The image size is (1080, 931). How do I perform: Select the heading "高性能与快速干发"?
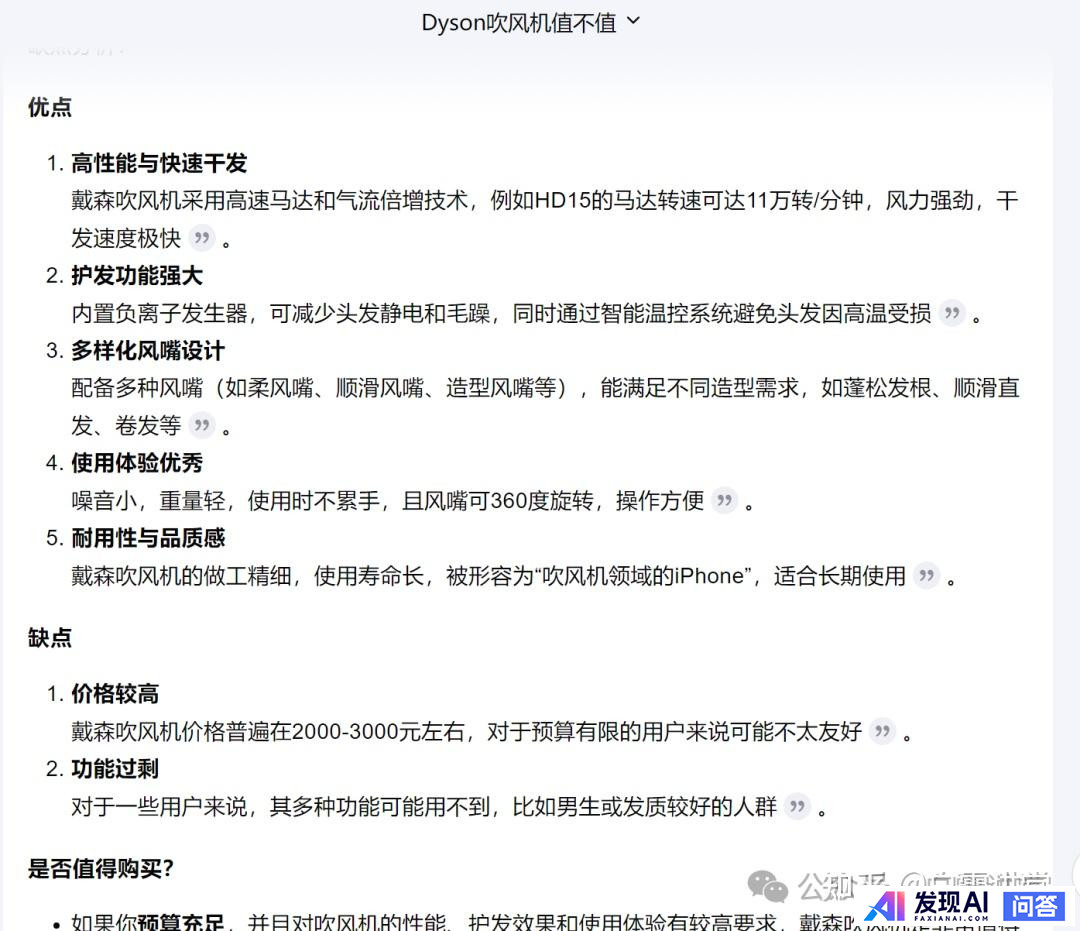(159, 163)
